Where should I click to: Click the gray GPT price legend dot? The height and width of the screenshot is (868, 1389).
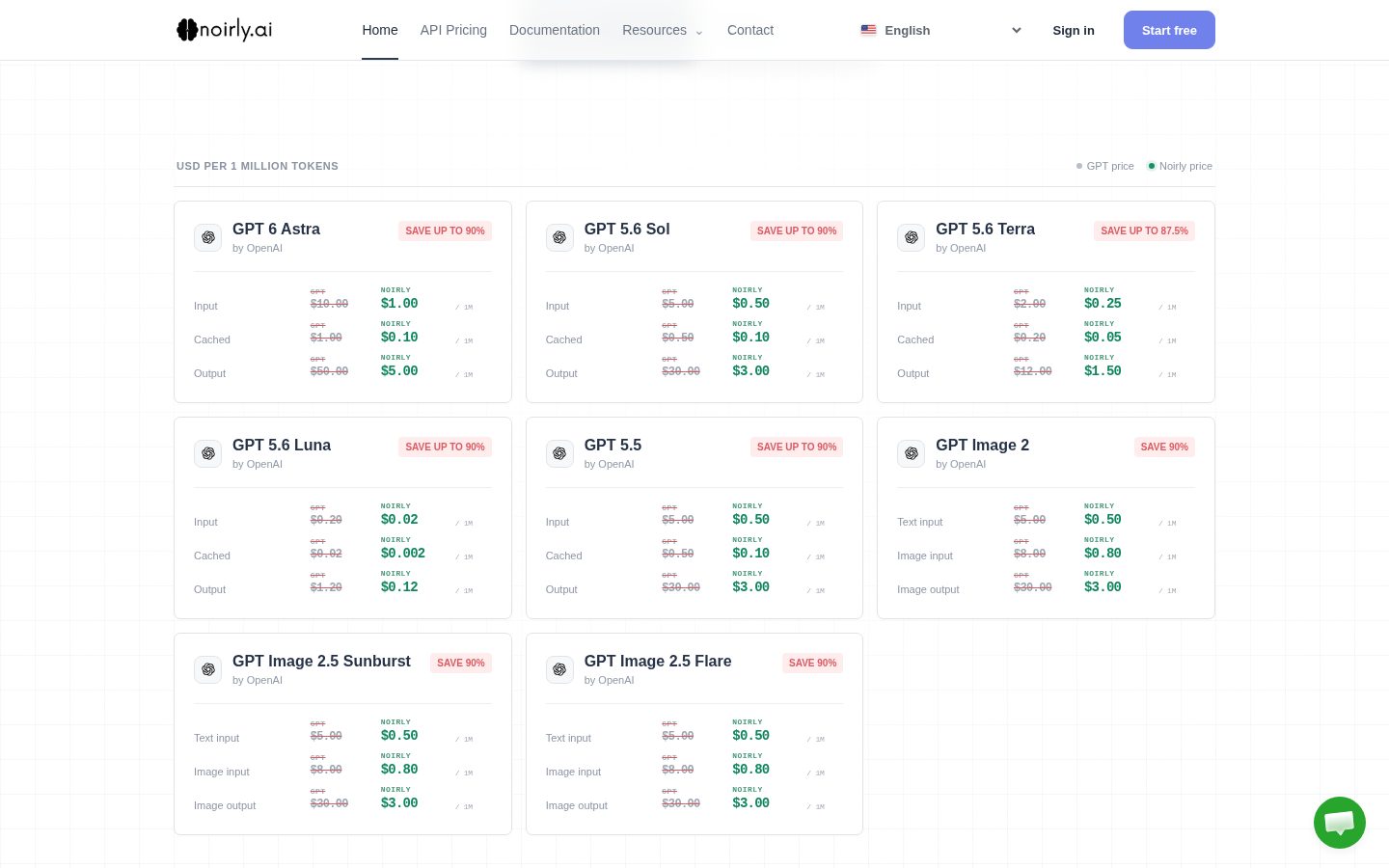click(1079, 166)
